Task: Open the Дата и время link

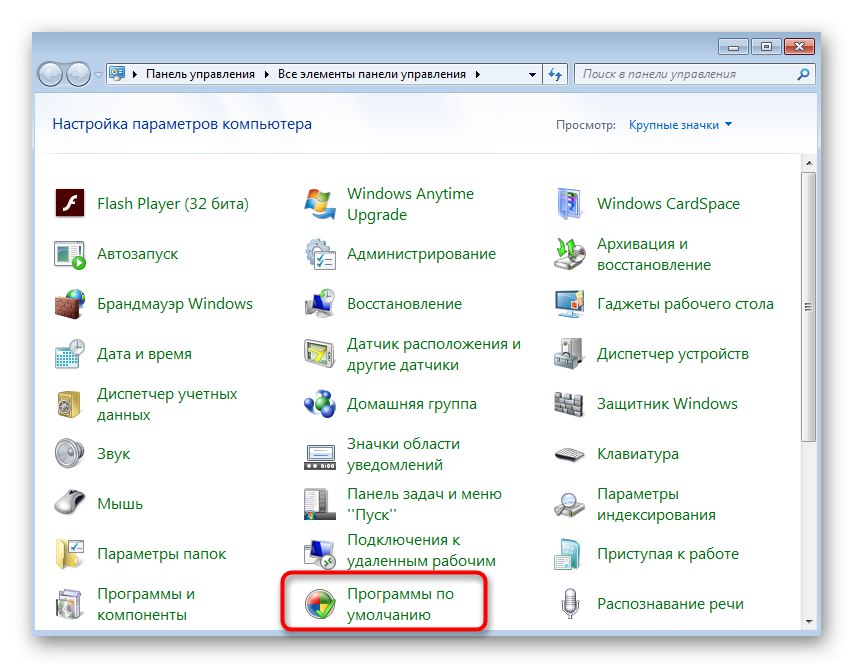Action: [x=144, y=354]
